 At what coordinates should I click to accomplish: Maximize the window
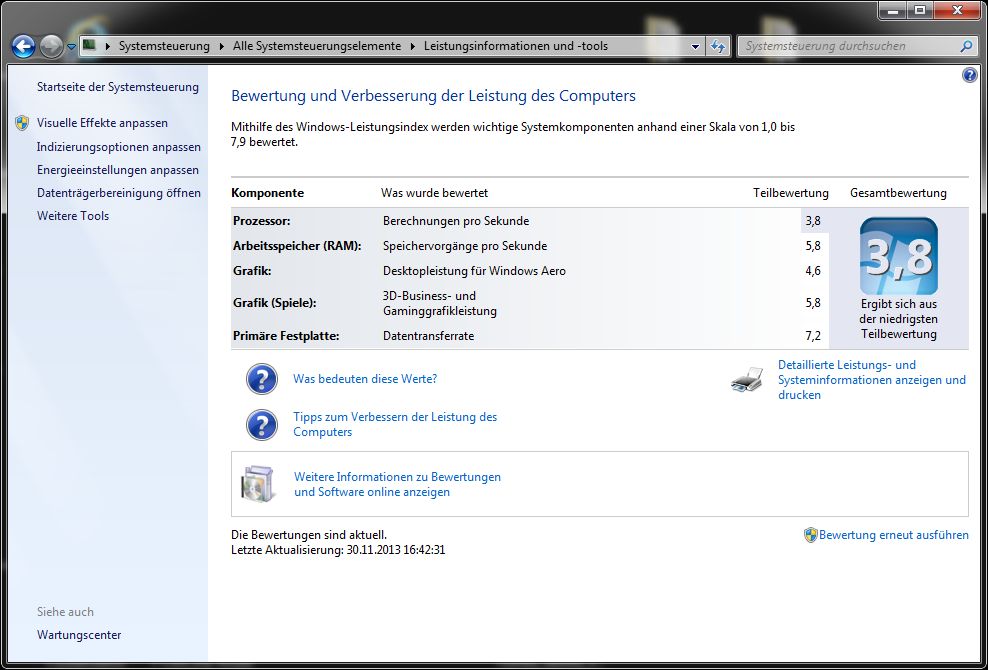pos(920,9)
